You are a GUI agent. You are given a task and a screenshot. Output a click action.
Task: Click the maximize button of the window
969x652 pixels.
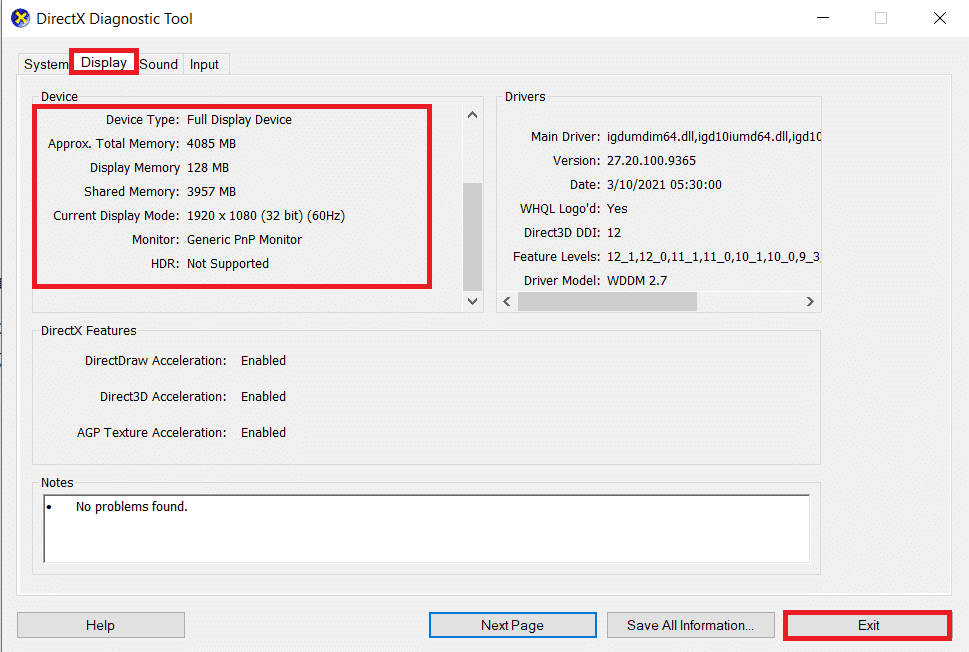coord(881,18)
